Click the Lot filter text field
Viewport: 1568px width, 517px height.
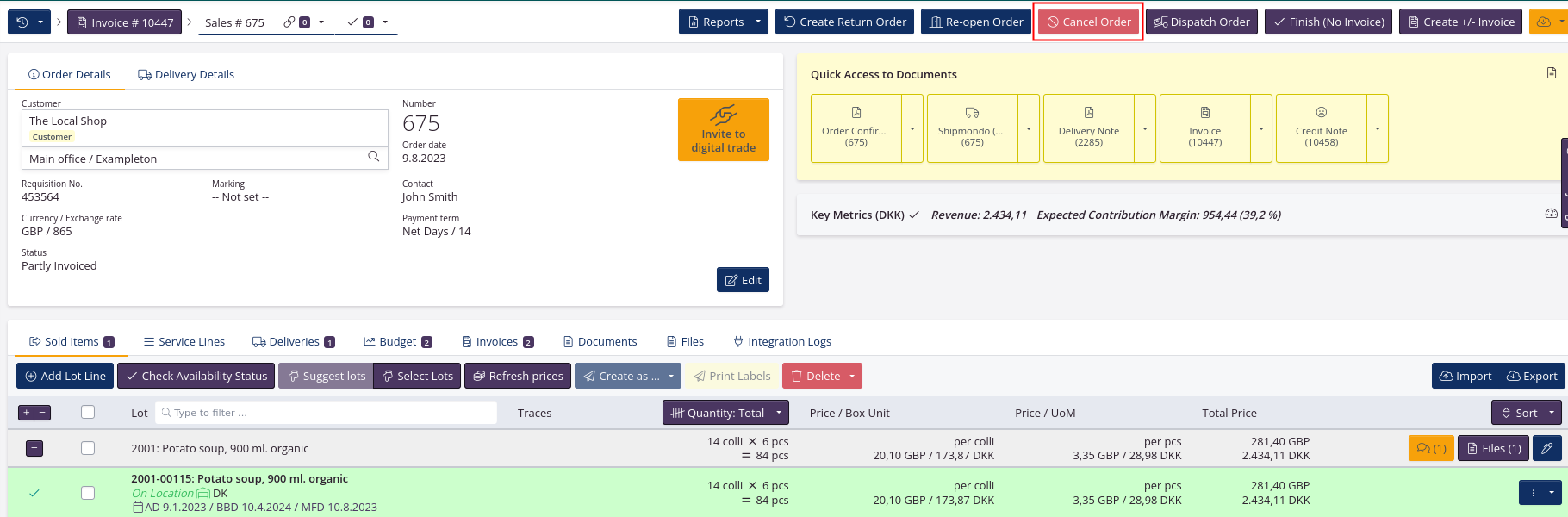[x=327, y=413]
